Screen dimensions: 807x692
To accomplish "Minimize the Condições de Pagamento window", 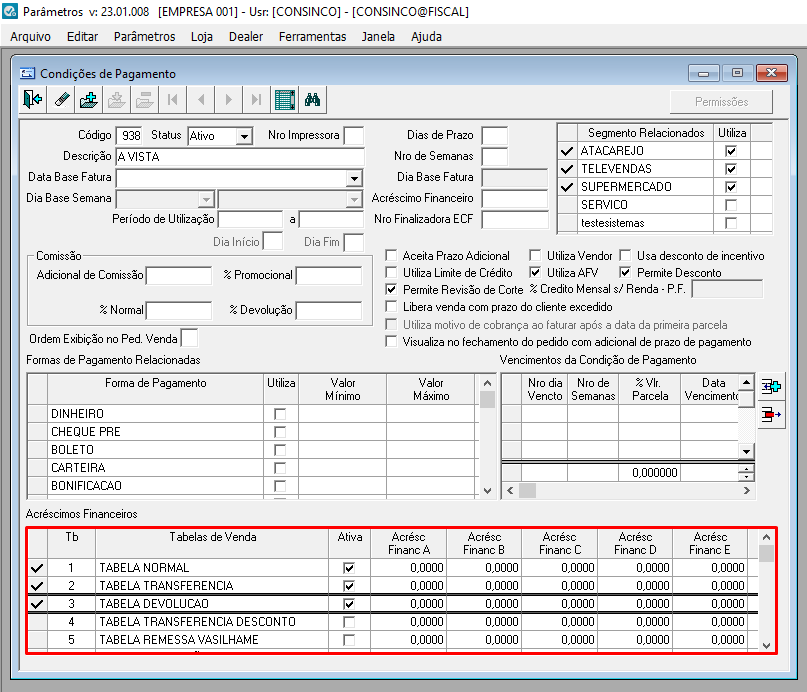I will click(704, 73).
